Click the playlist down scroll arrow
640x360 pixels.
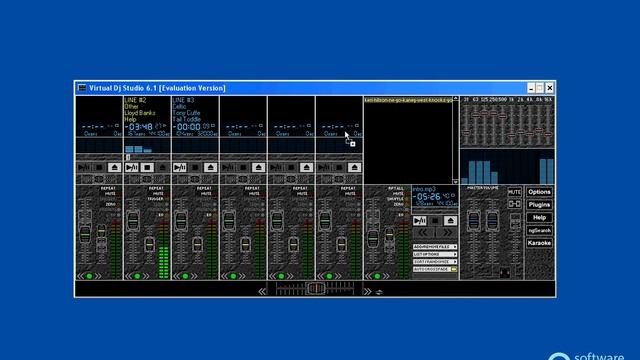456,182
